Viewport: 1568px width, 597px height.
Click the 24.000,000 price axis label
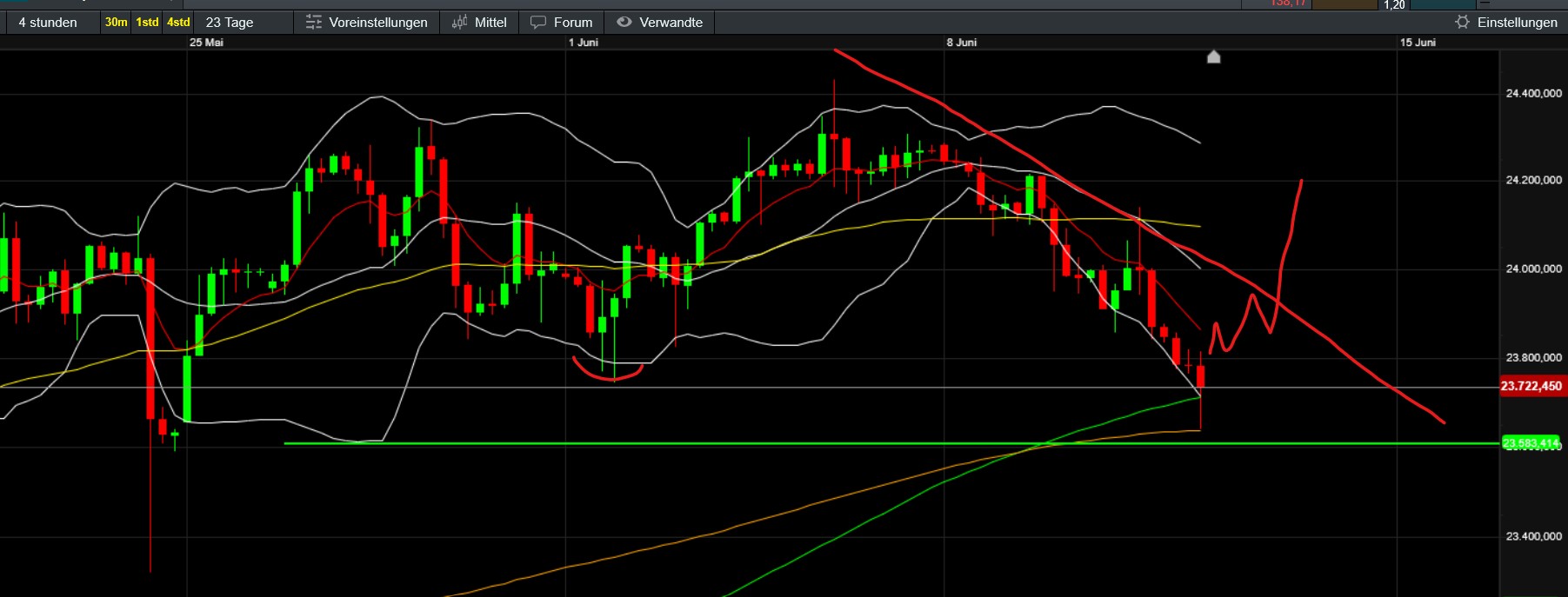point(1534,269)
